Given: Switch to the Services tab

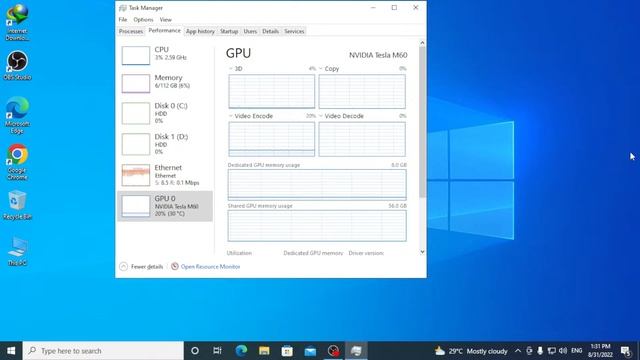Looking at the screenshot, I should 294,31.
